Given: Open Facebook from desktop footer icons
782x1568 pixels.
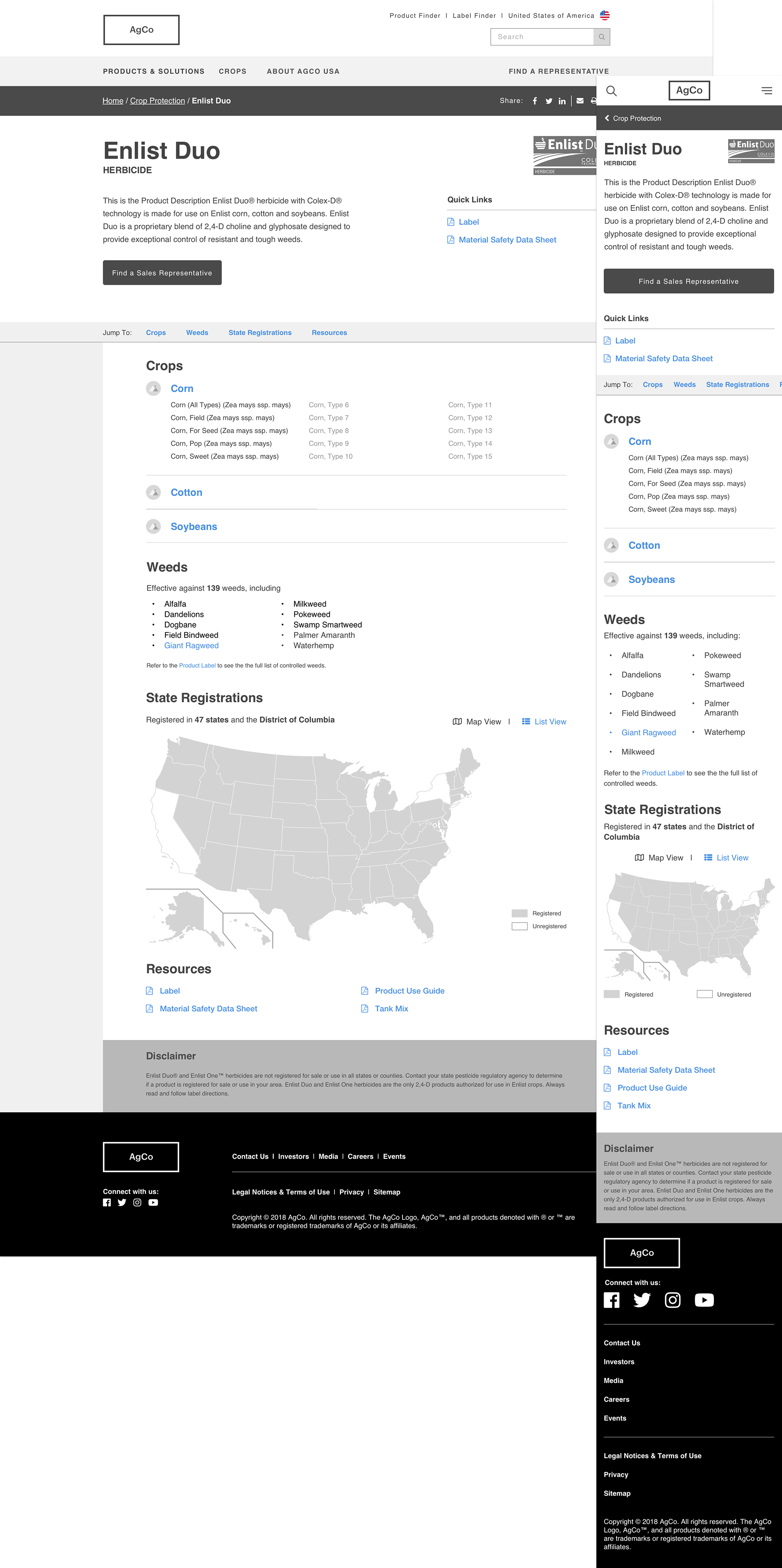Looking at the screenshot, I should pyautogui.click(x=107, y=1203).
